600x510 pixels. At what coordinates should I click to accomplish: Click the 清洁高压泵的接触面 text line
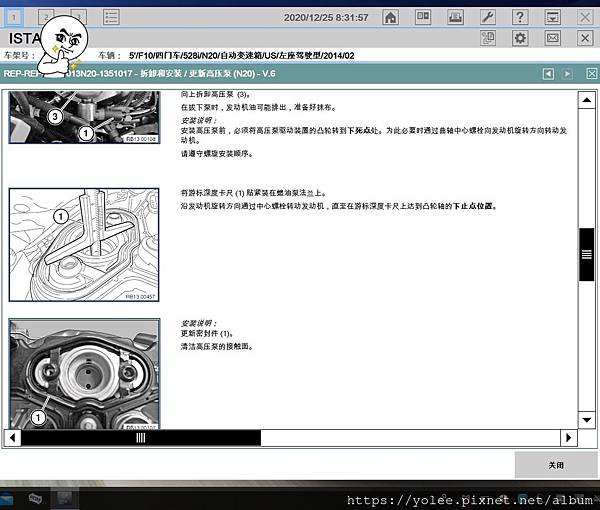[x=217, y=347]
